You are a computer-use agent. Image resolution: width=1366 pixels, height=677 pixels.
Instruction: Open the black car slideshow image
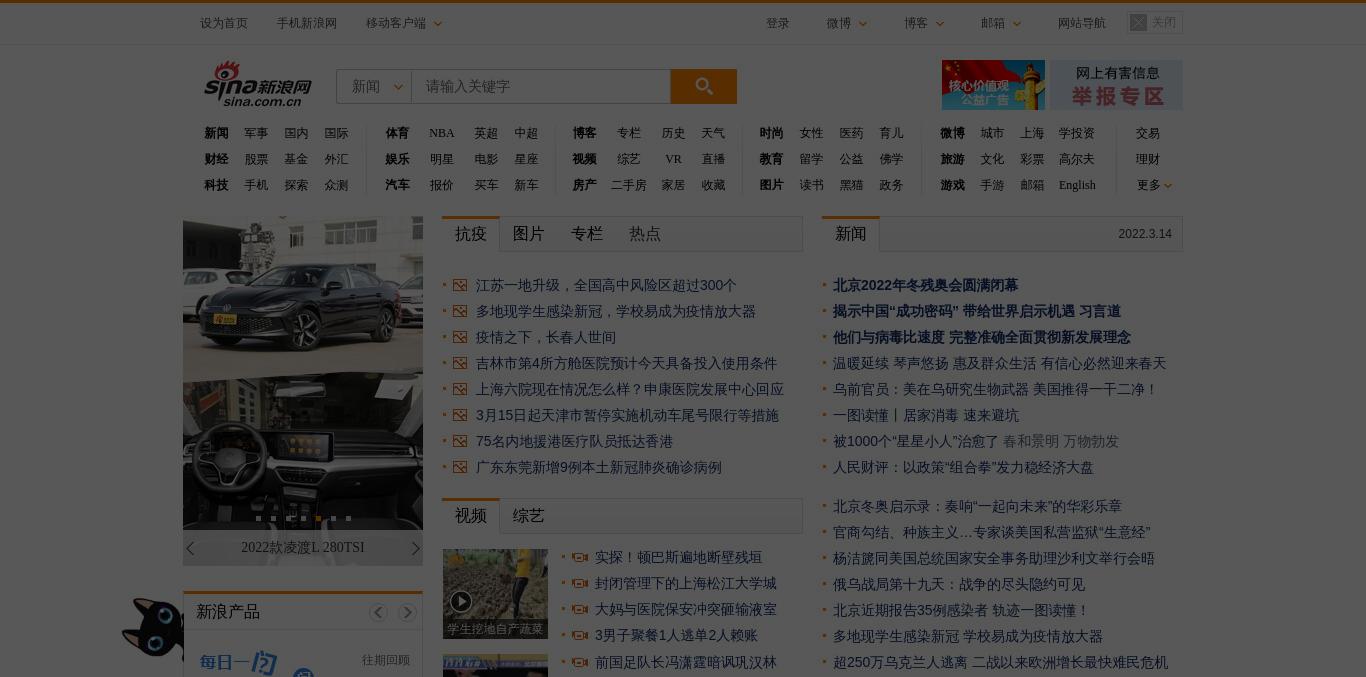tap(303, 294)
